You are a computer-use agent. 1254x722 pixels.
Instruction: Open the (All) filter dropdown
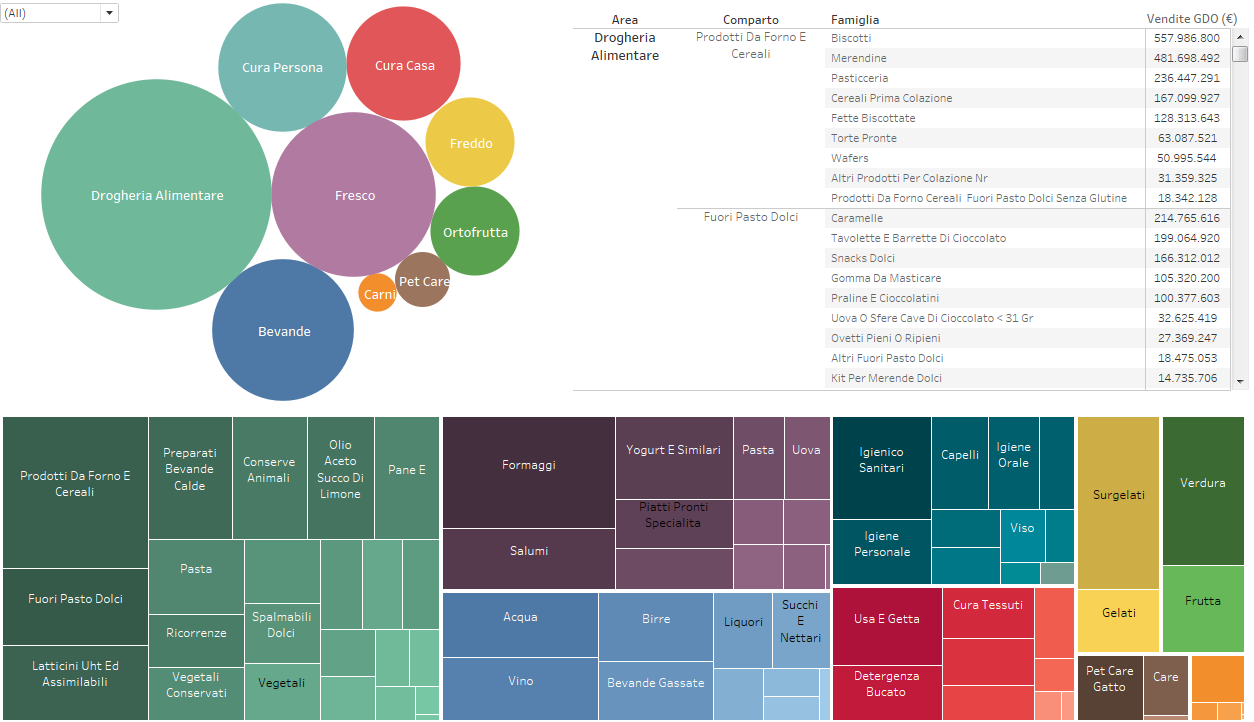(x=60, y=13)
